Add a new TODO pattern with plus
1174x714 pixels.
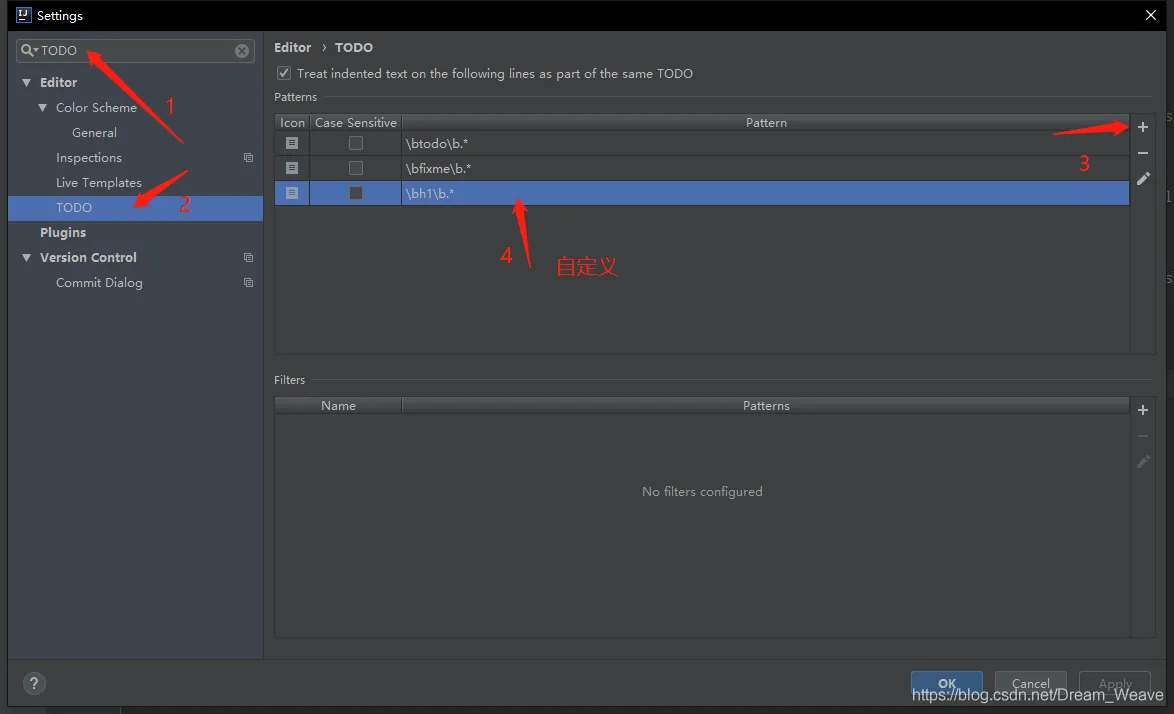1143,127
